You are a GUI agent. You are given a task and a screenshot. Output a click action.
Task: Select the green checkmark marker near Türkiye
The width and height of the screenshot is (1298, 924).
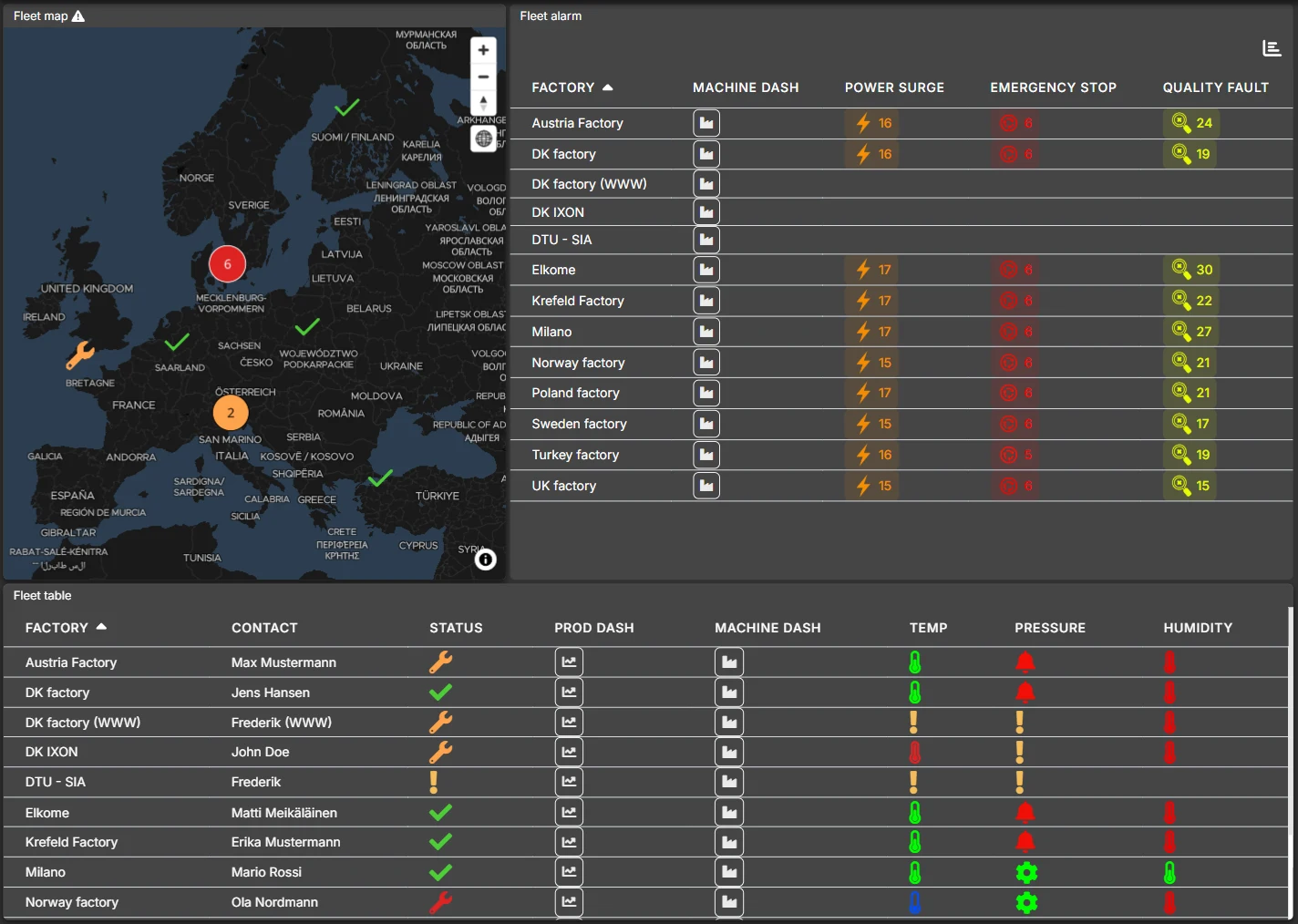(x=380, y=477)
